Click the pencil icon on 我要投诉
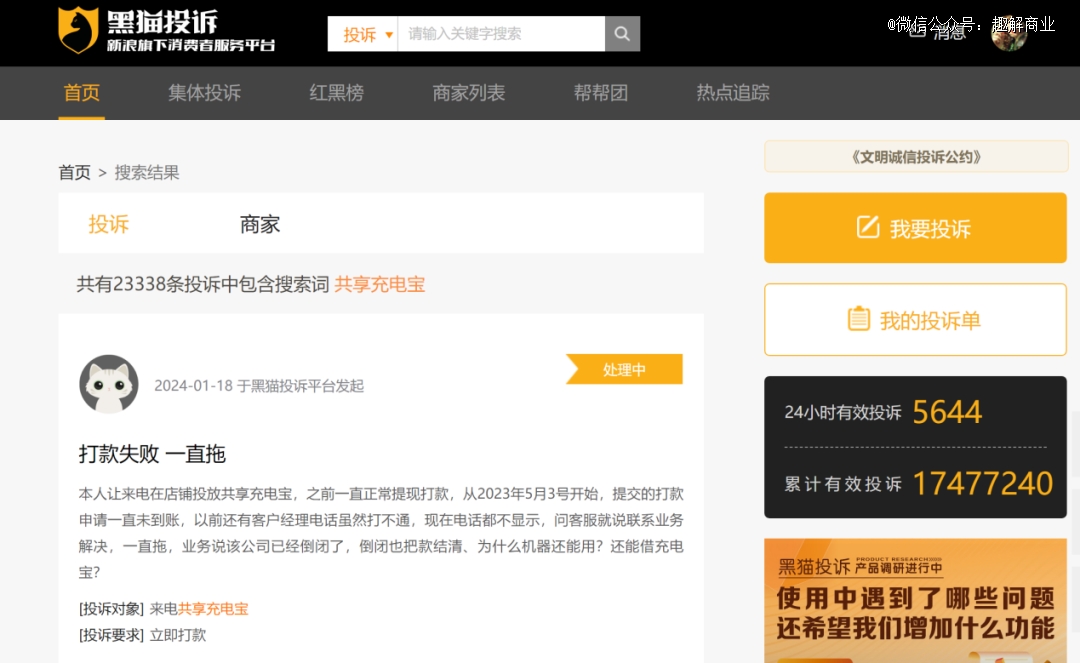Screen dimensions: 1080x663 point(868,227)
